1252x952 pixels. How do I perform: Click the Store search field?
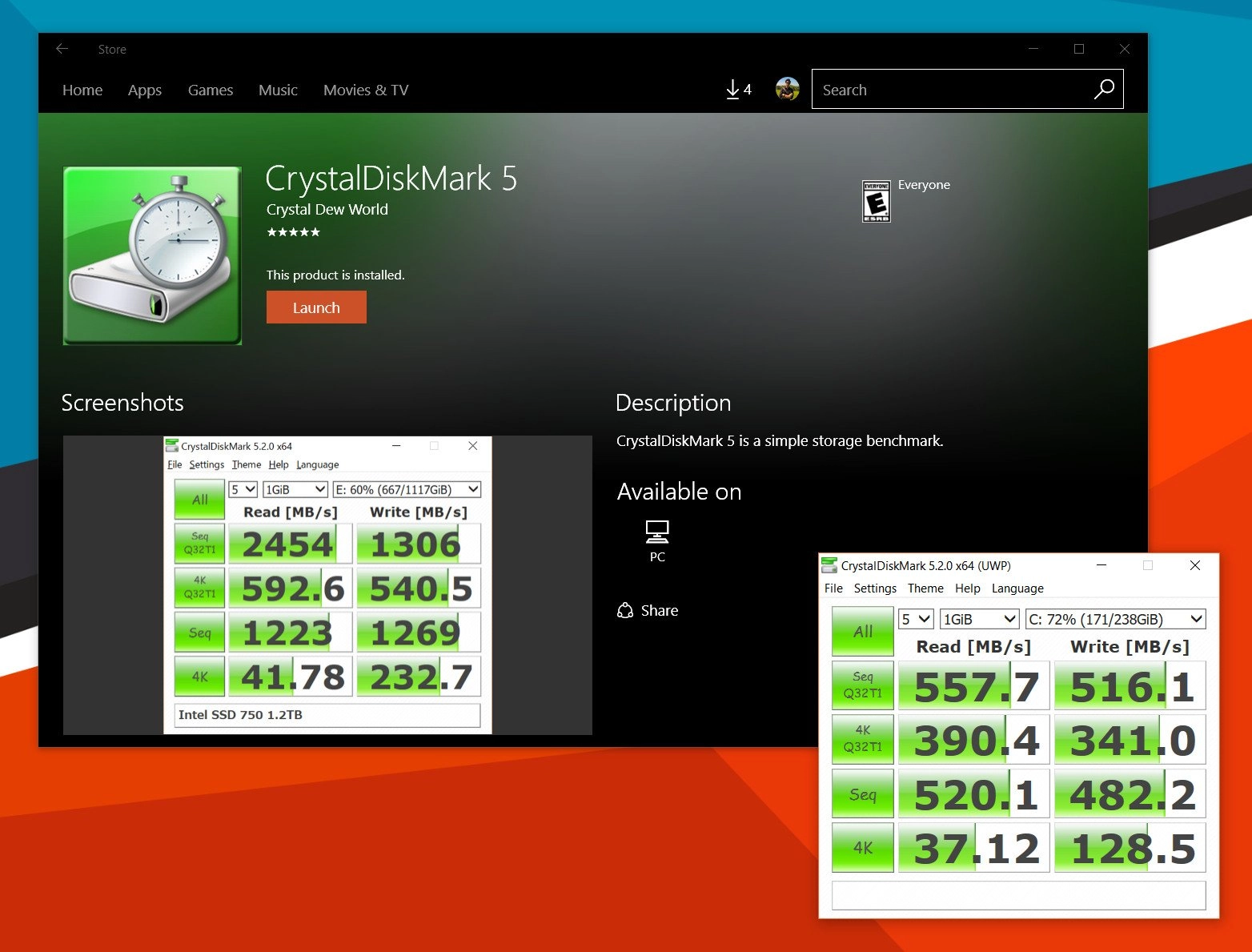tap(968, 89)
